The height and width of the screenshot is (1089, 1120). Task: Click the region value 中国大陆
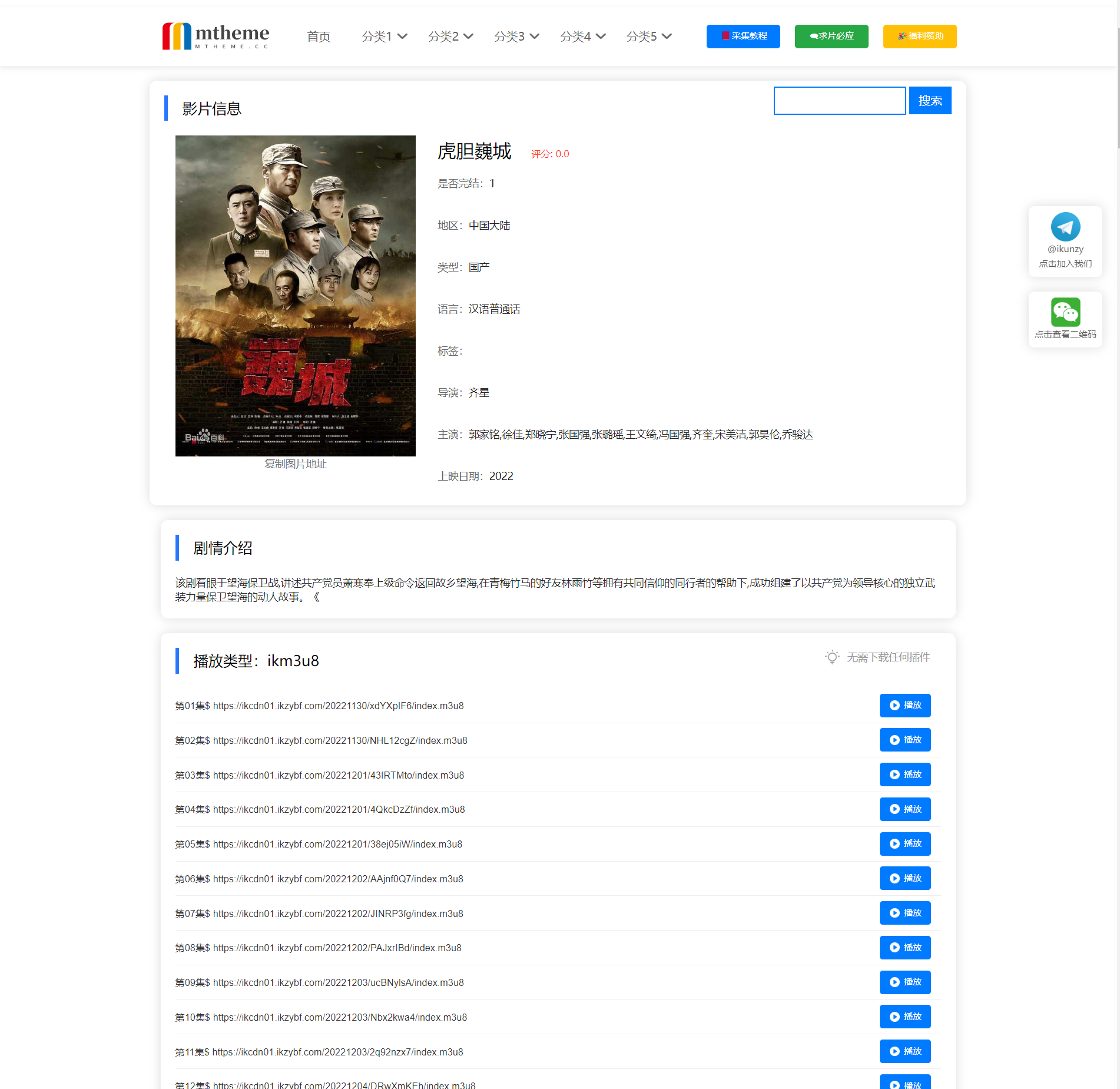(x=489, y=226)
